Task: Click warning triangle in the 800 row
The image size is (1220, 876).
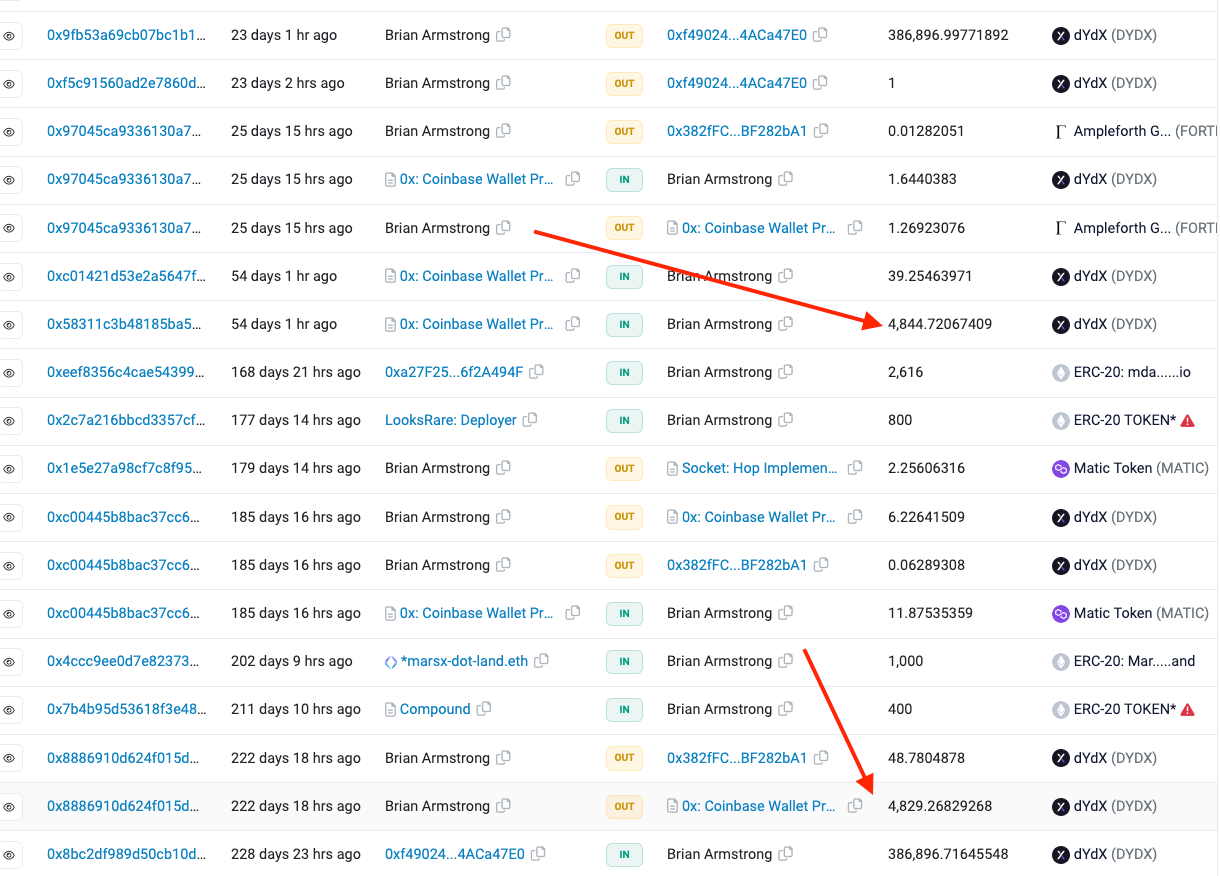Action: click(x=1188, y=420)
